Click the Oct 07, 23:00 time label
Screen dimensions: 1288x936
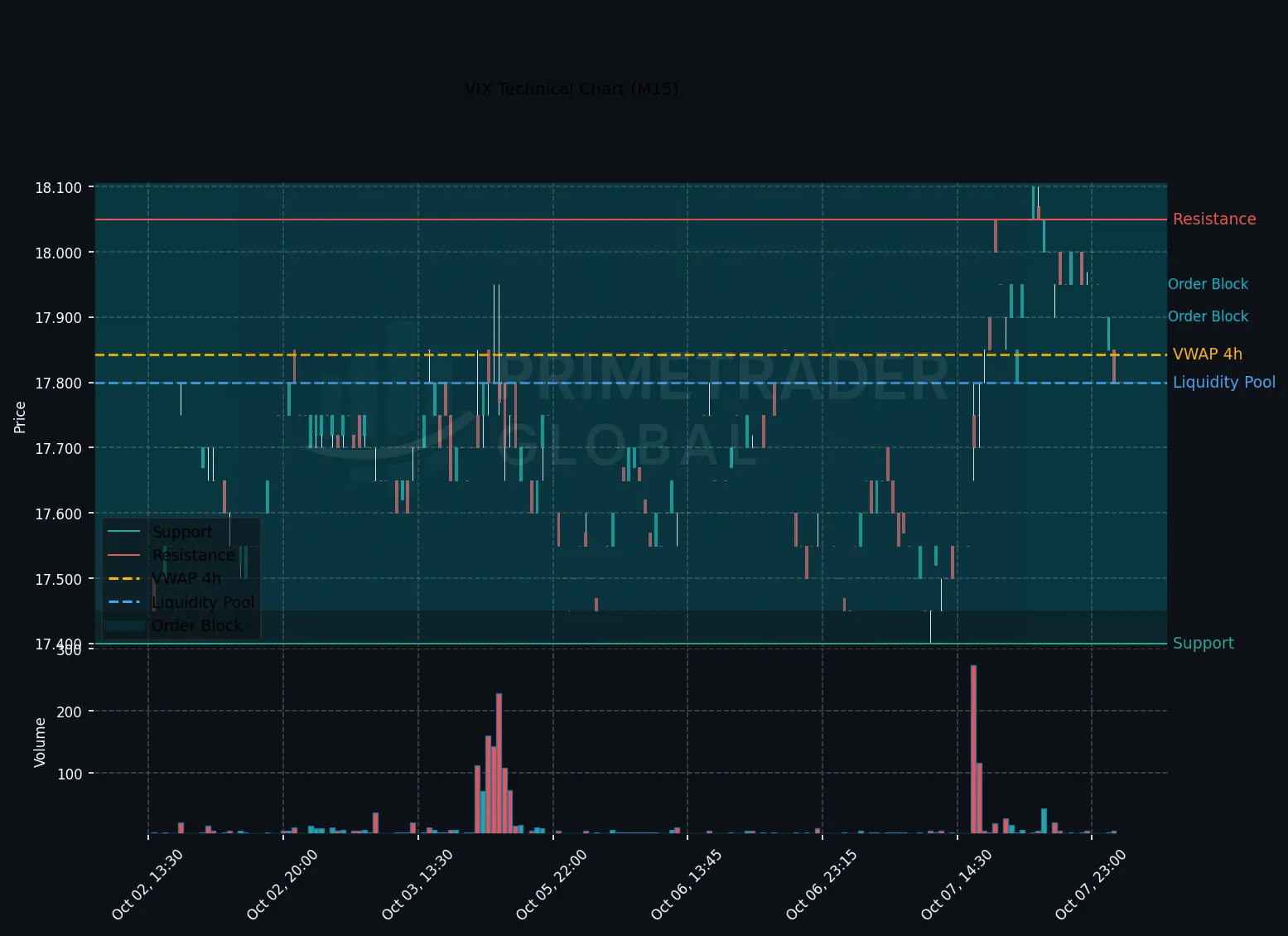(1091, 884)
